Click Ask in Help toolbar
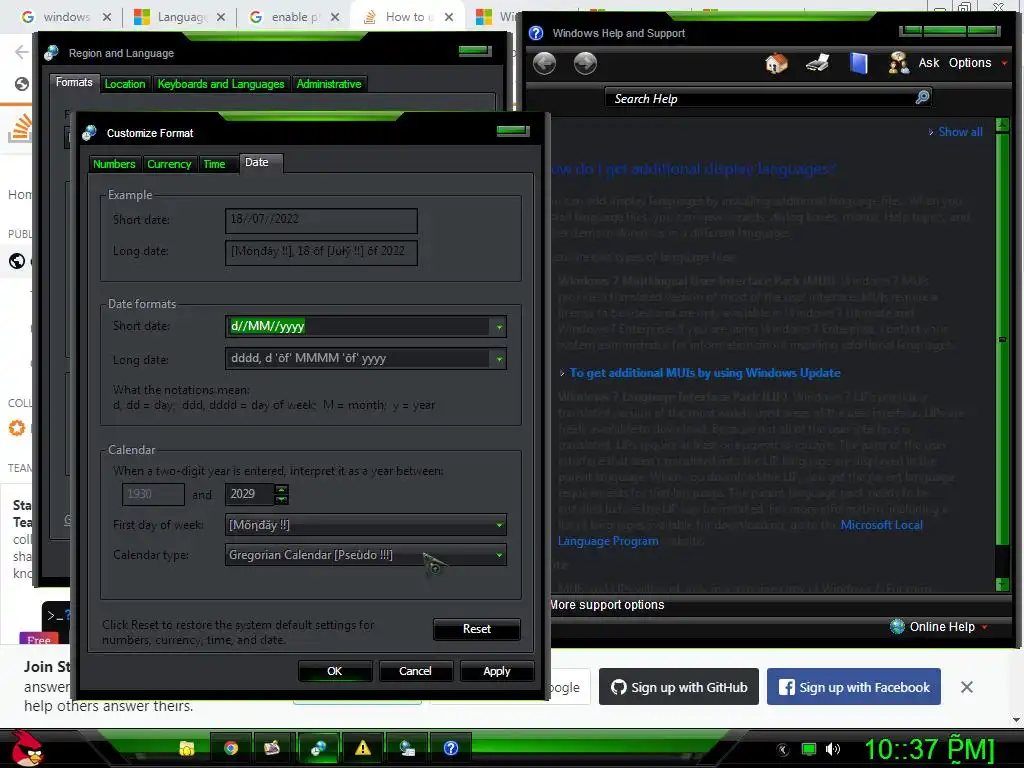 pos(929,63)
